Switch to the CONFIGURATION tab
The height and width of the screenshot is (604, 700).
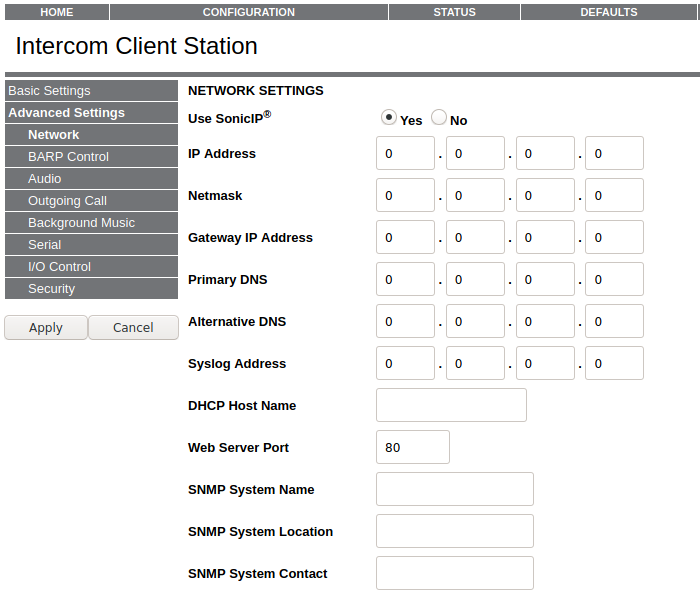pyautogui.click(x=248, y=12)
